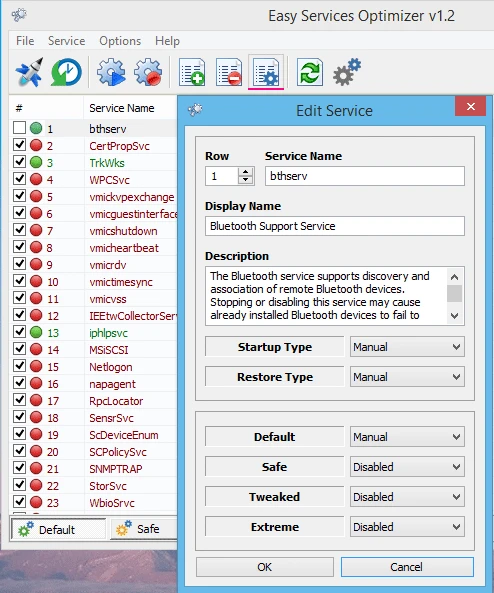
Task: Click OK in Edit Service dialog
Action: click(x=264, y=567)
